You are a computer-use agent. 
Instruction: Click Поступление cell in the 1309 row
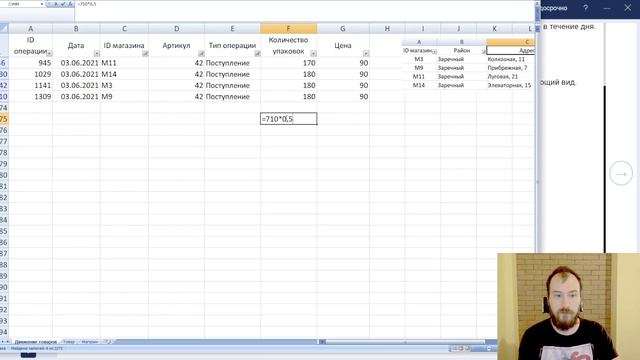tap(232, 97)
